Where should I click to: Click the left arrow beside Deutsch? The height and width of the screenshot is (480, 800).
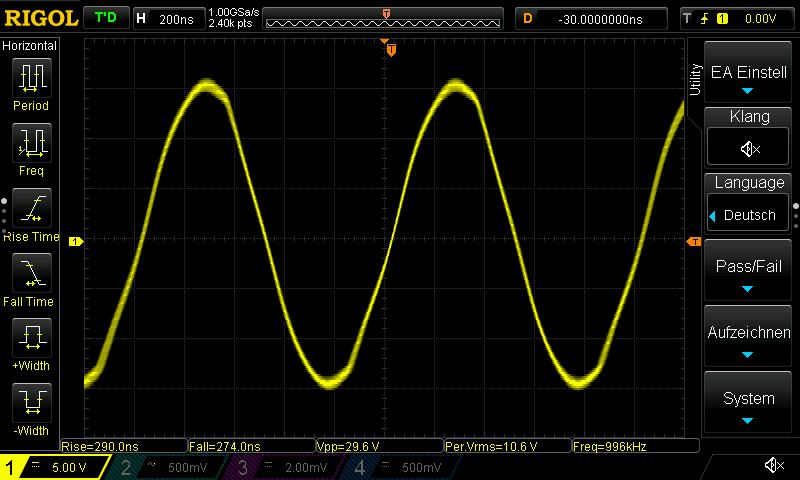point(712,216)
